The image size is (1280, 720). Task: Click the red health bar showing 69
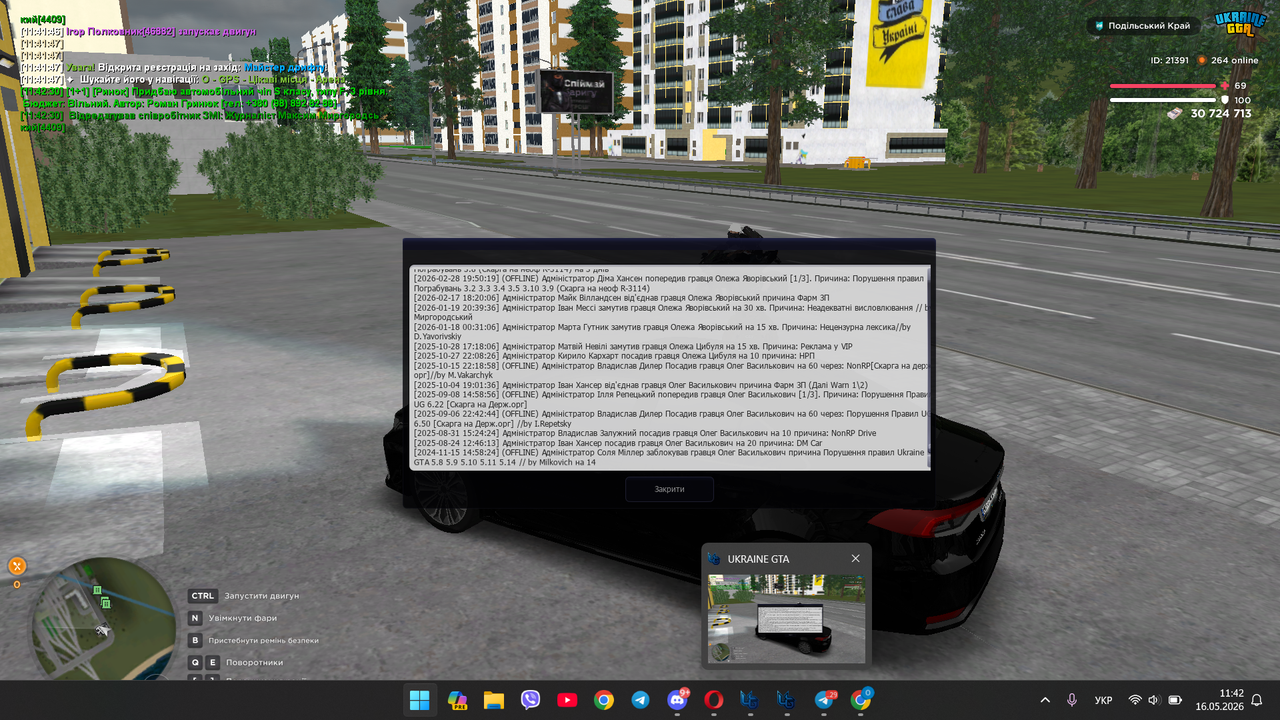coord(1163,86)
